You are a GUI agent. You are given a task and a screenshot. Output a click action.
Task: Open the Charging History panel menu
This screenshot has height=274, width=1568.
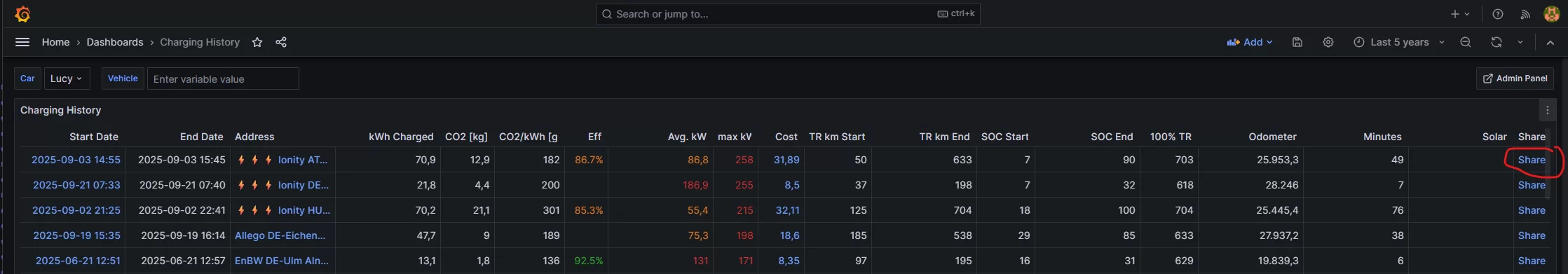1548,110
